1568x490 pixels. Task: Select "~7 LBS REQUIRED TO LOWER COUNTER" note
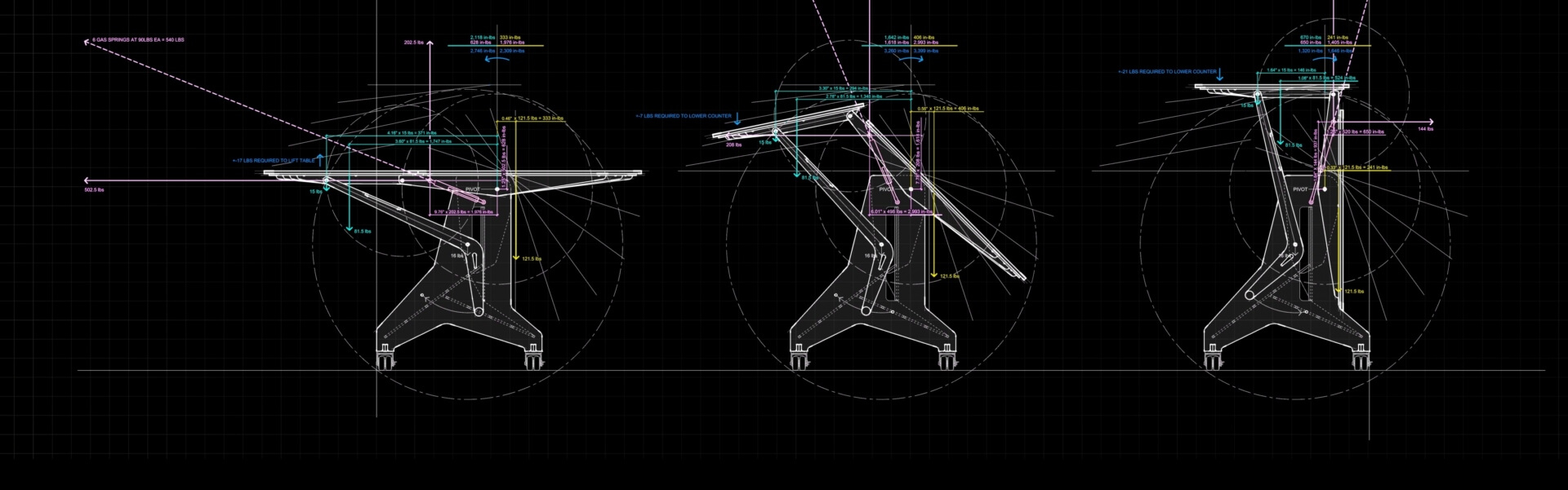684,116
